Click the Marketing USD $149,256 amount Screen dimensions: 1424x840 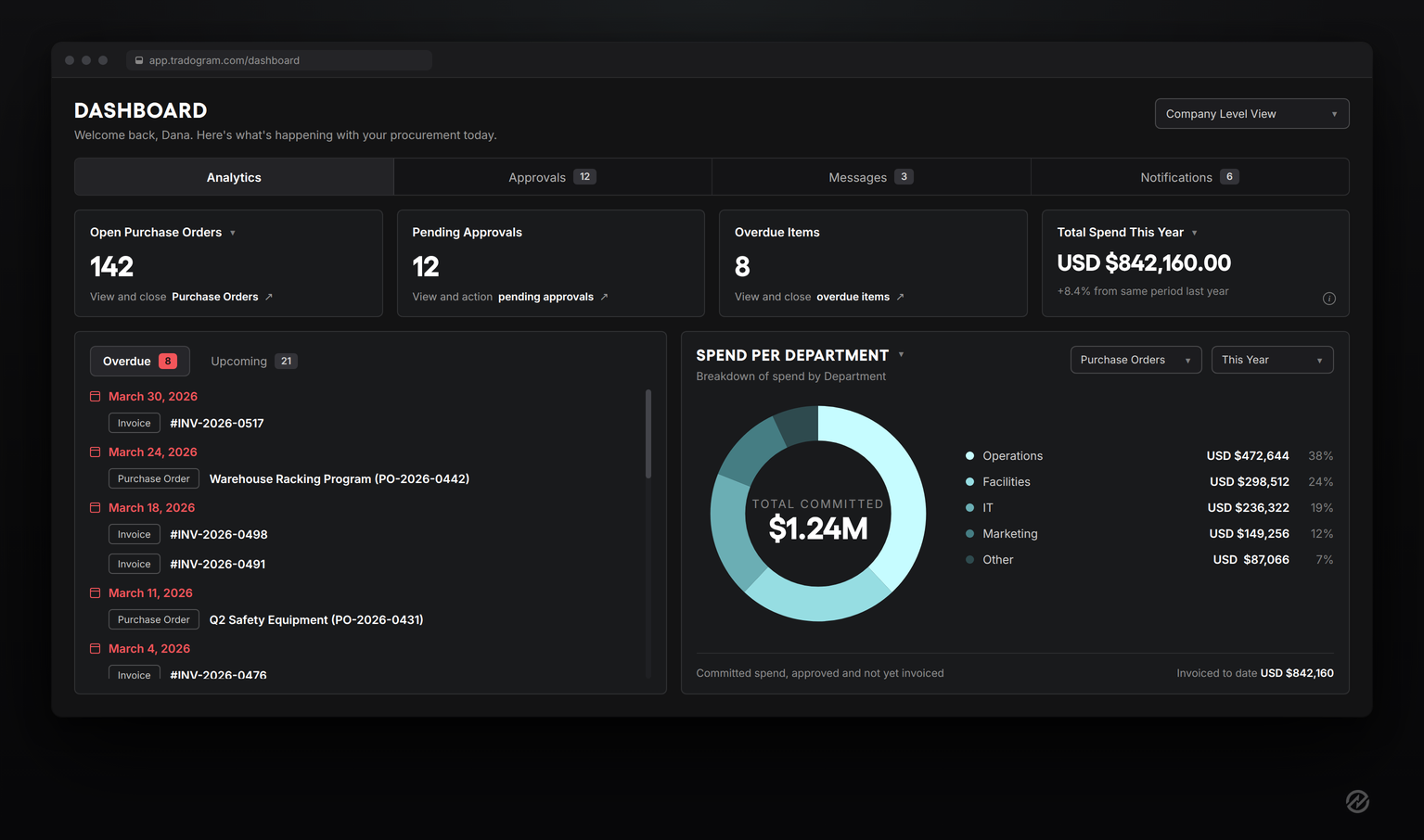[1249, 533]
